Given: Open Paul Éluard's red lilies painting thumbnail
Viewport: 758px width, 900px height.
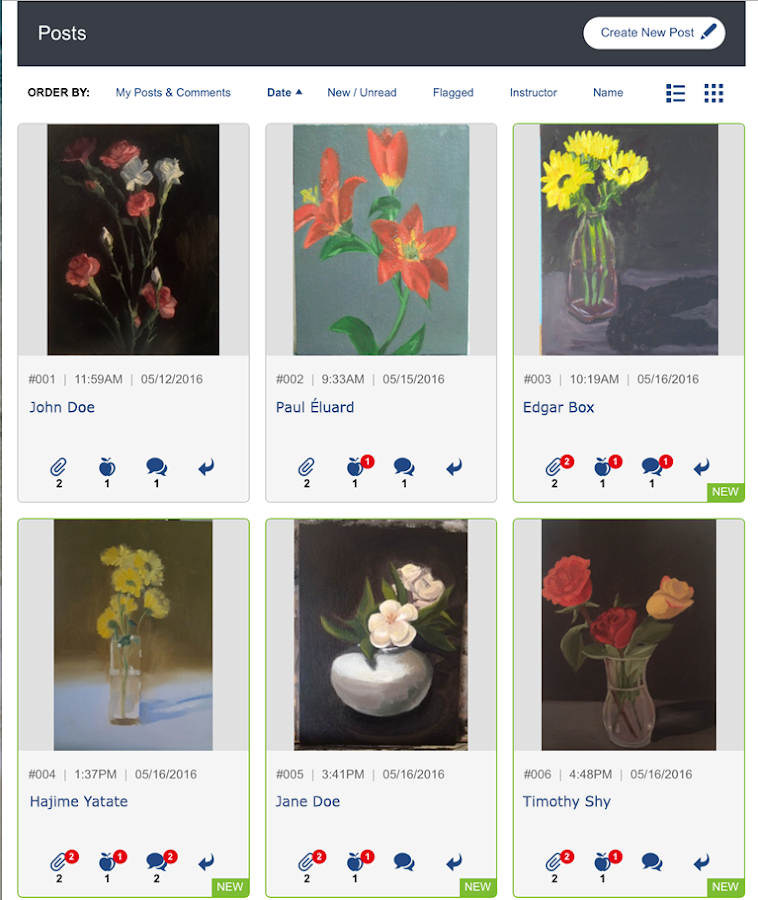Looking at the screenshot, I should click(381, 239).
